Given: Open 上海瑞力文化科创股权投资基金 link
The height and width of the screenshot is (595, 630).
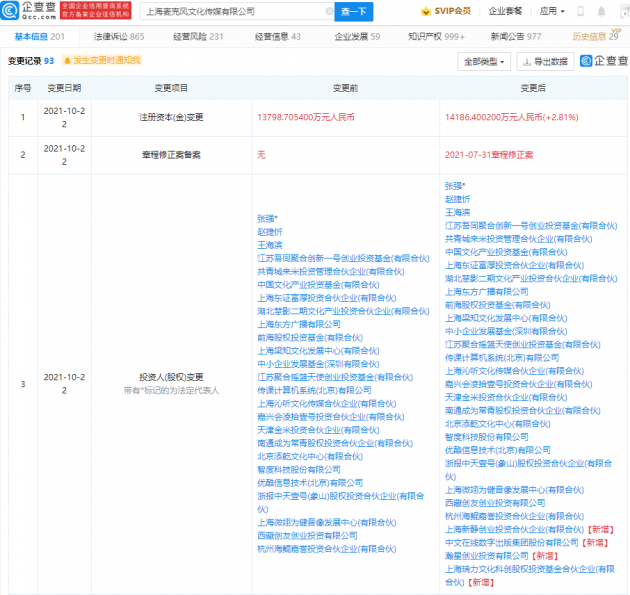Looking at the screenshot, I should pos(530,575).
